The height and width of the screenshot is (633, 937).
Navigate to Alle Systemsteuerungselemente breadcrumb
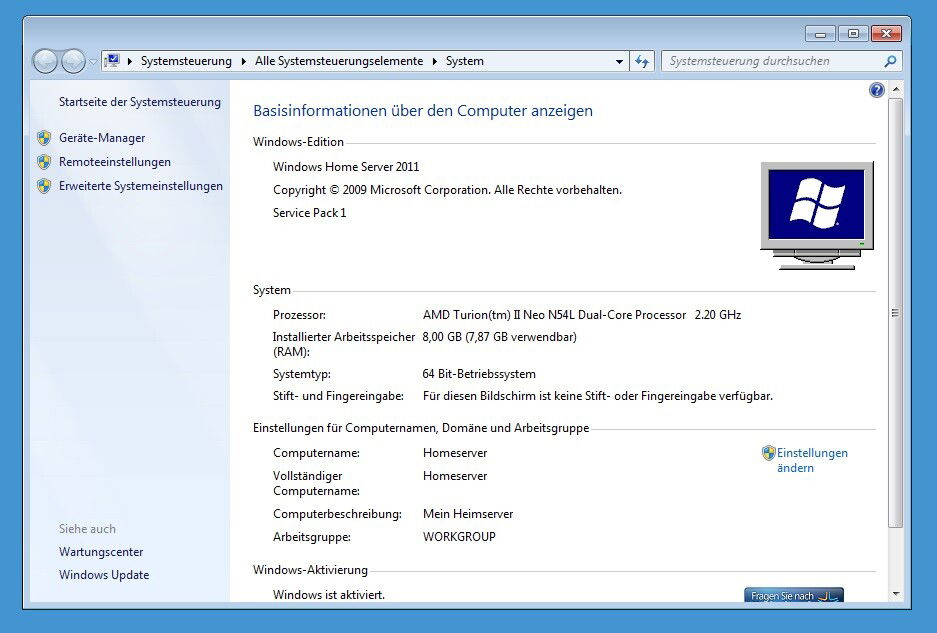[338, 61]
